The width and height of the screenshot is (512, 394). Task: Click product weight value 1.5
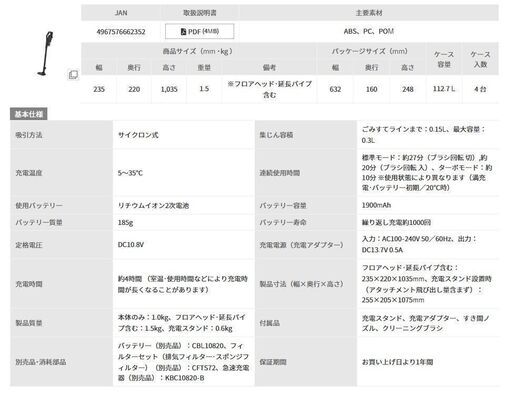point(204,89)
